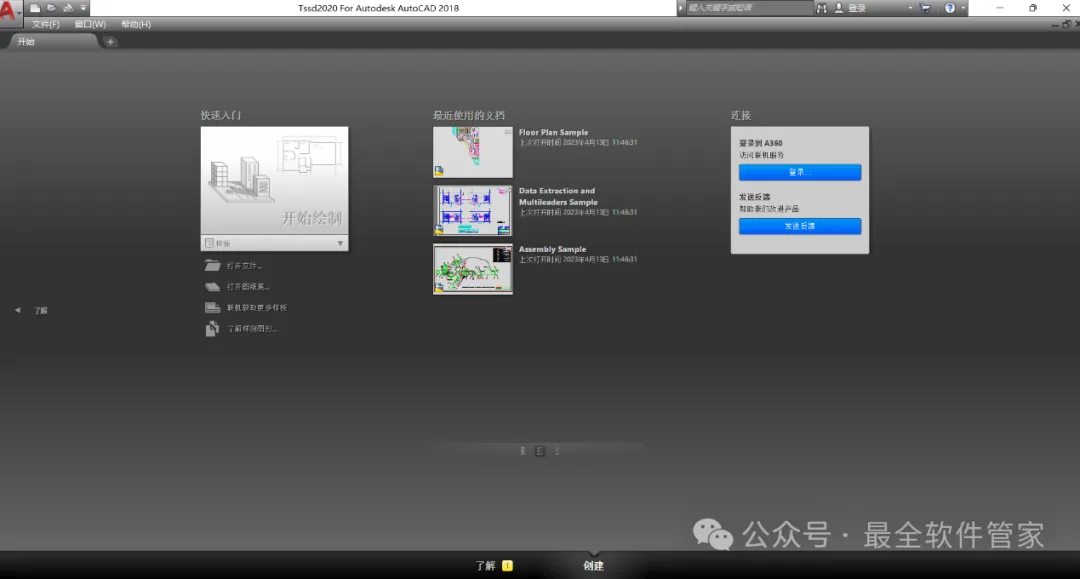Close the inner drawing window
This screenshot has height=579, width=1080.
click(1077, 24)
